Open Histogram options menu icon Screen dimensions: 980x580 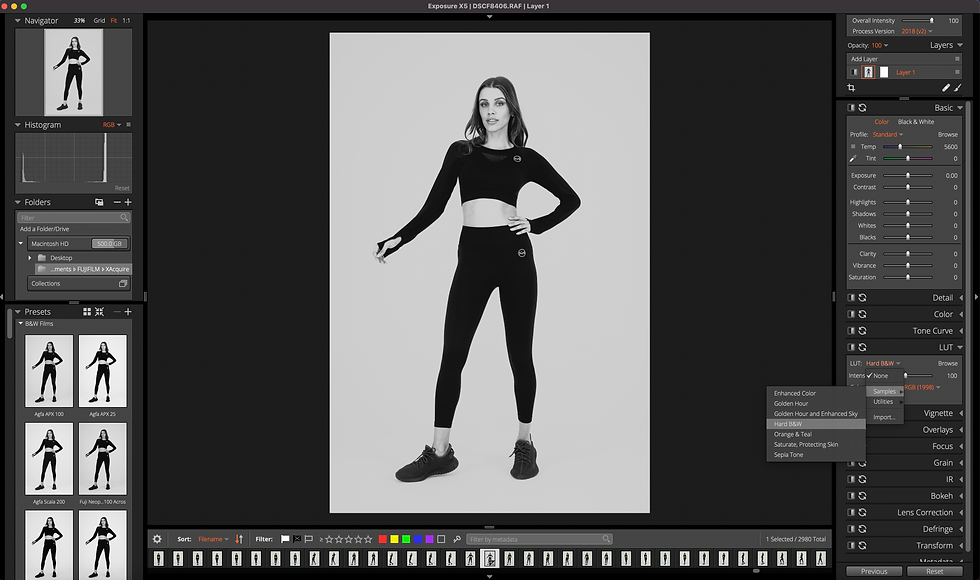pos(129,124)
